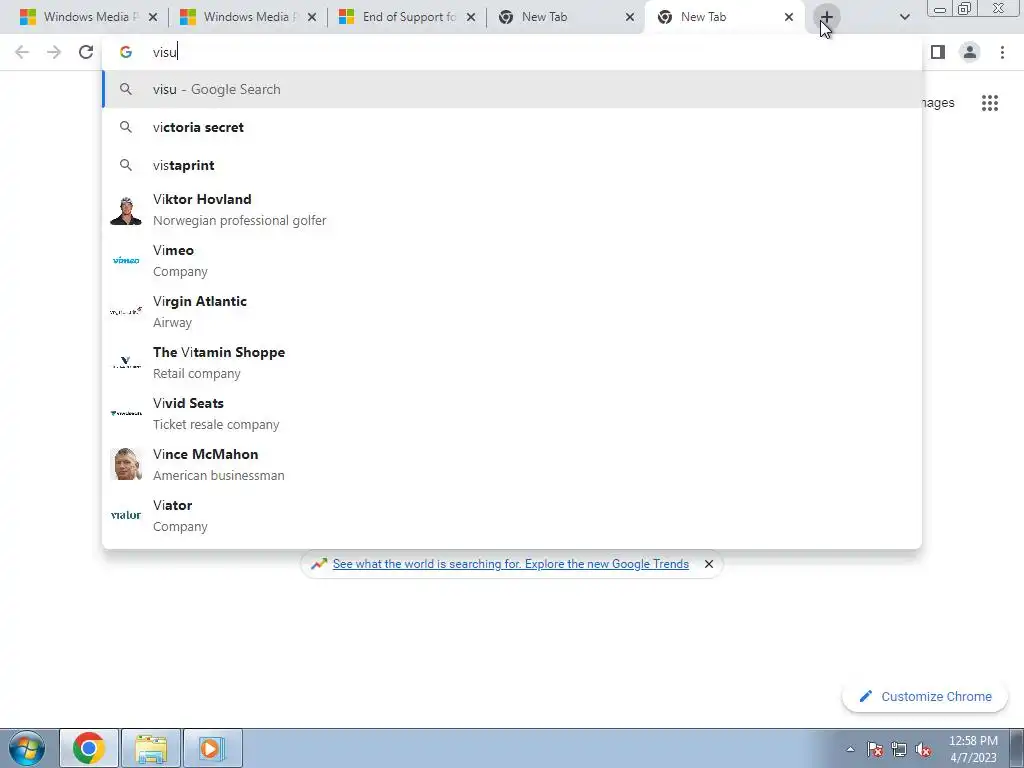Choose the Vimeo company suggestion

(x=511, y=261)
